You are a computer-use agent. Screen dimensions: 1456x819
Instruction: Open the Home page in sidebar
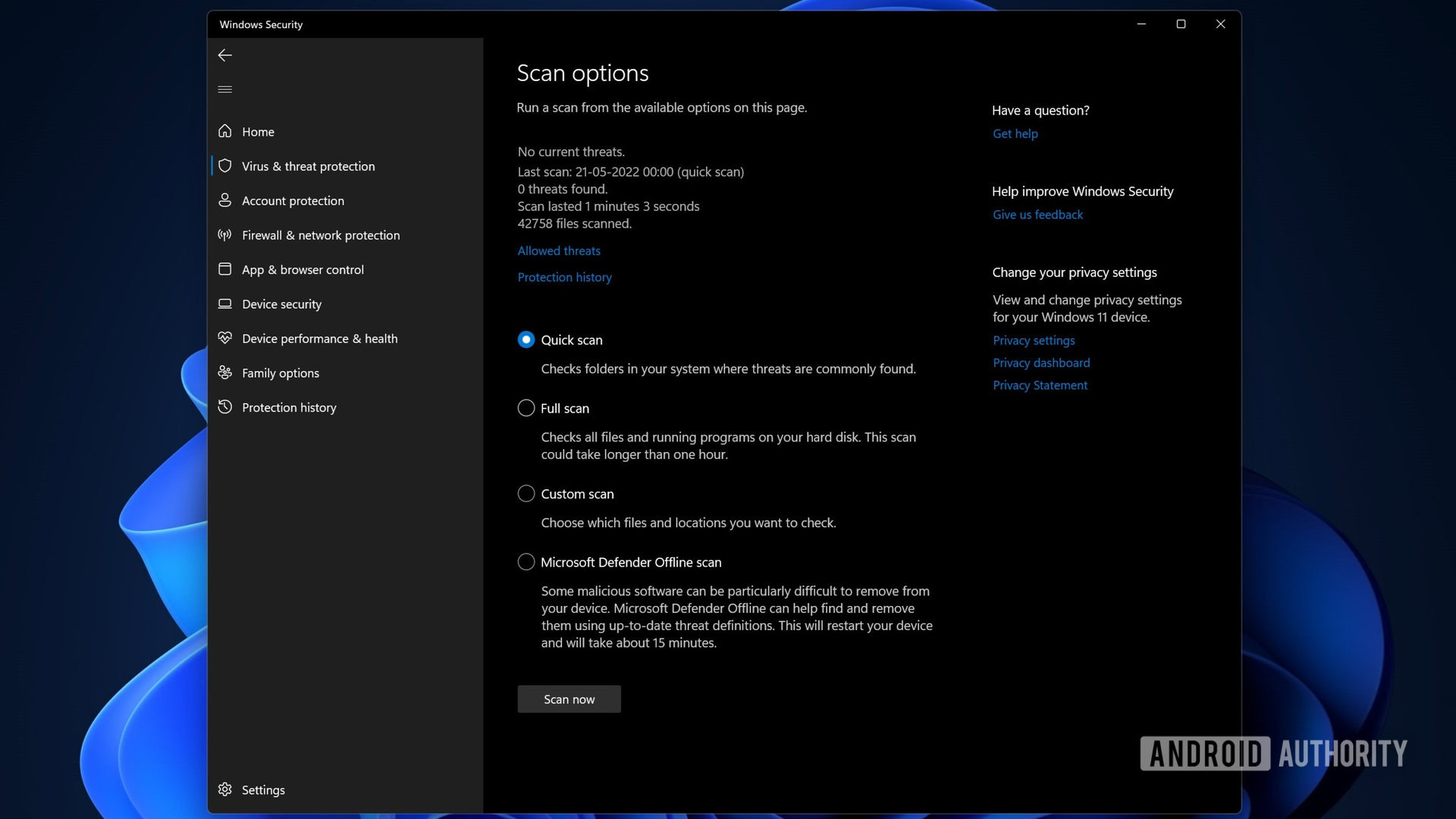tap(258, 132)
